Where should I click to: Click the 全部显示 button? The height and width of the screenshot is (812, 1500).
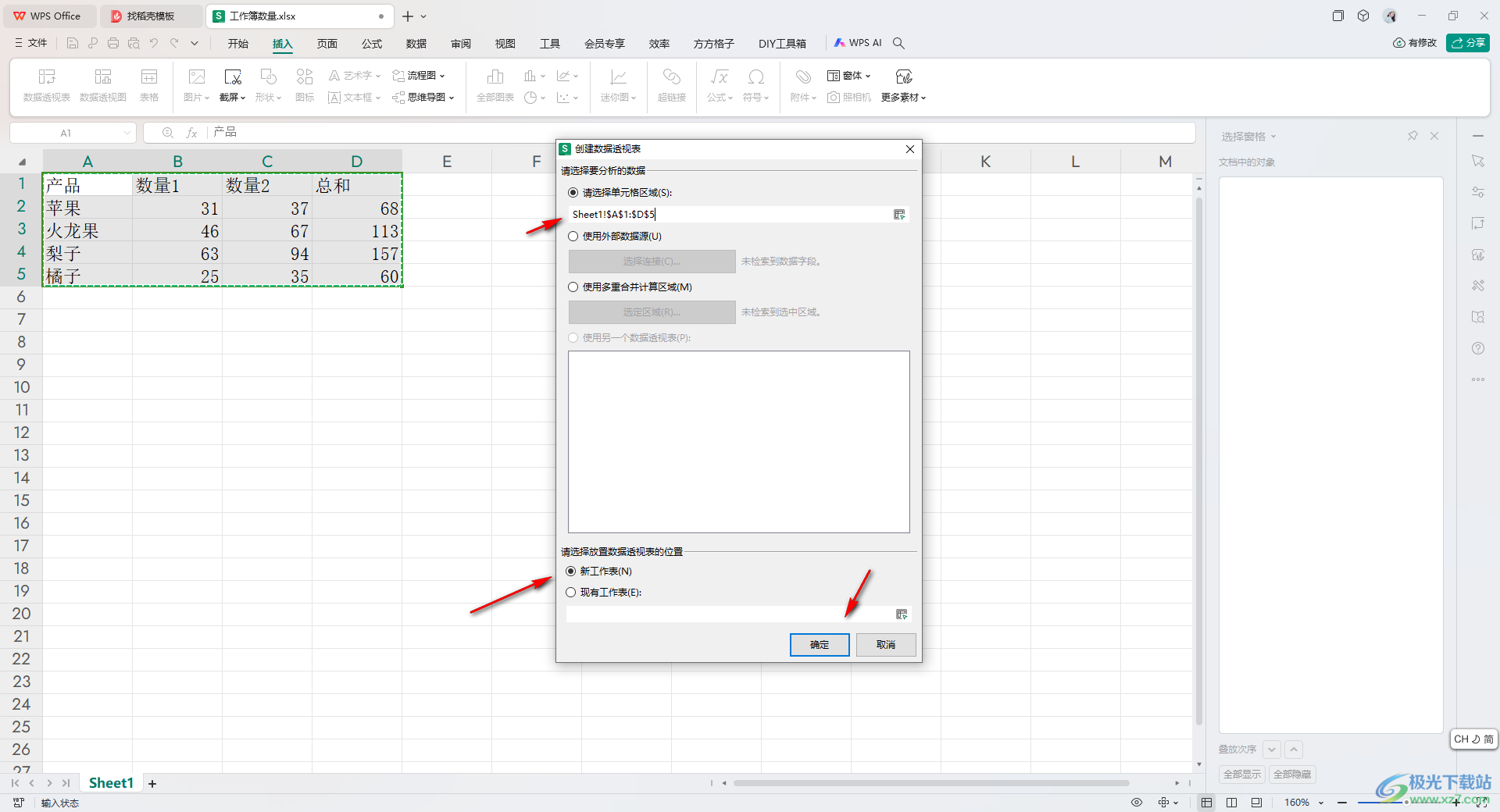(1242, 775)
